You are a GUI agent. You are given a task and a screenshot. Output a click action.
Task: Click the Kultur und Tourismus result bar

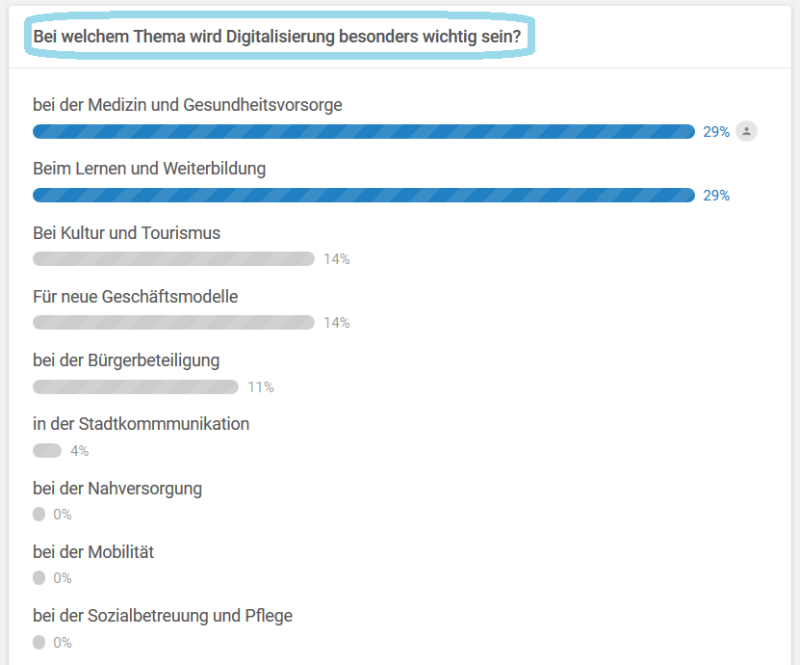point(173,259)
